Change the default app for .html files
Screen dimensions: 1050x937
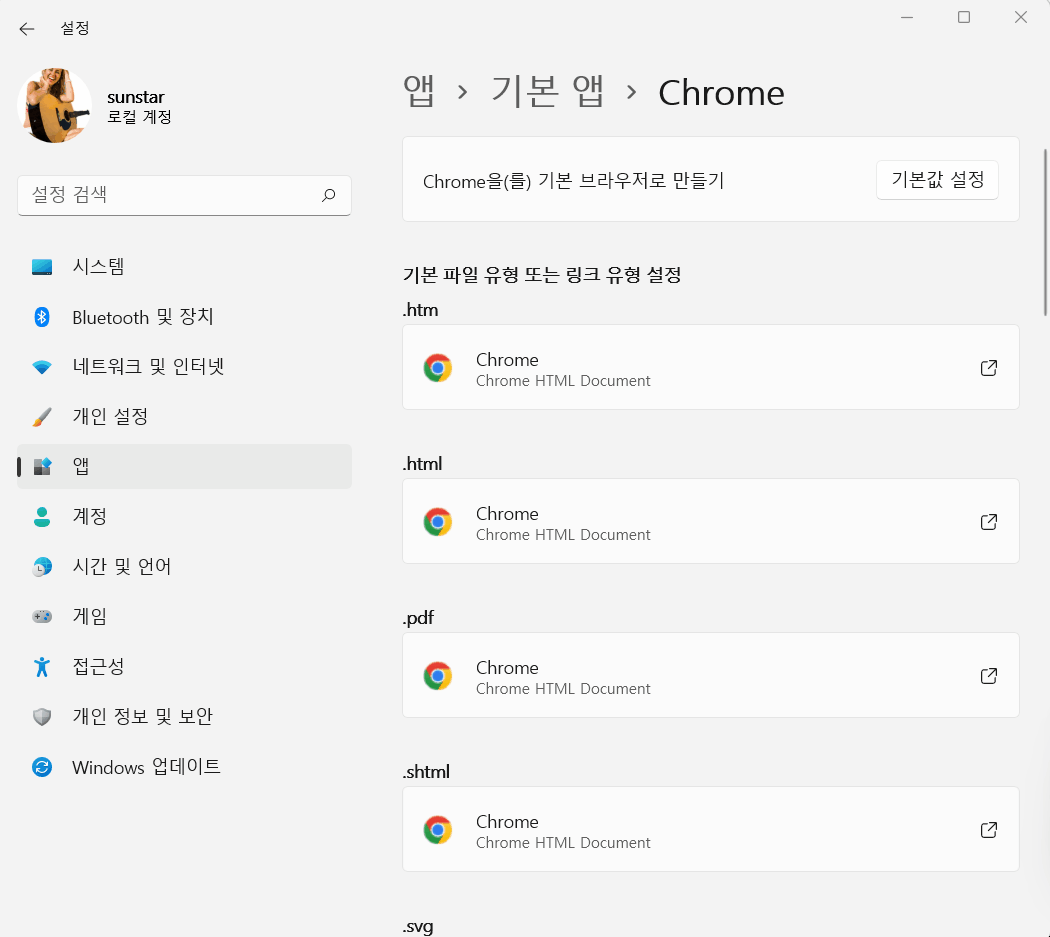tap(710, 521)
